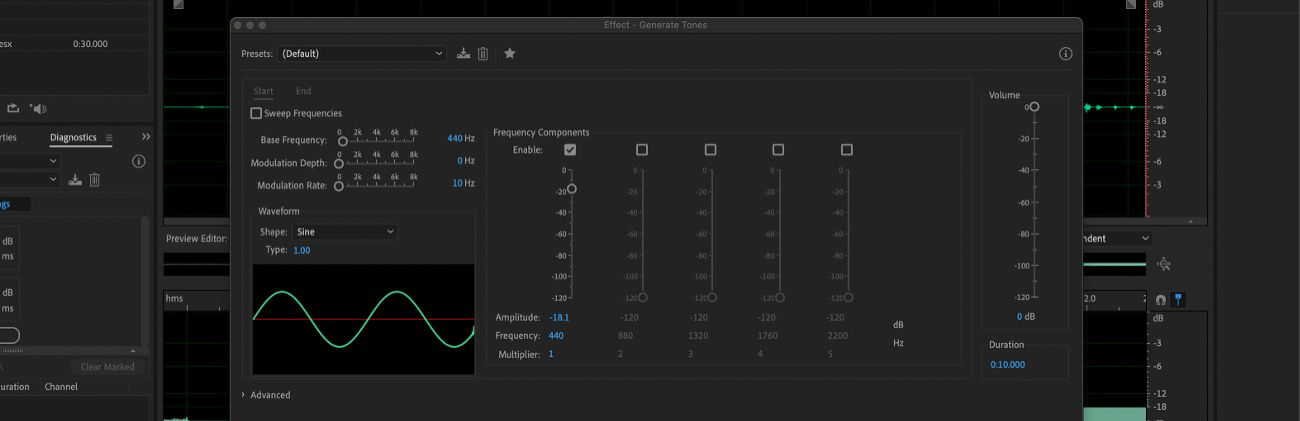Click the snapping magnet icon in editor

click(1160, 299)
